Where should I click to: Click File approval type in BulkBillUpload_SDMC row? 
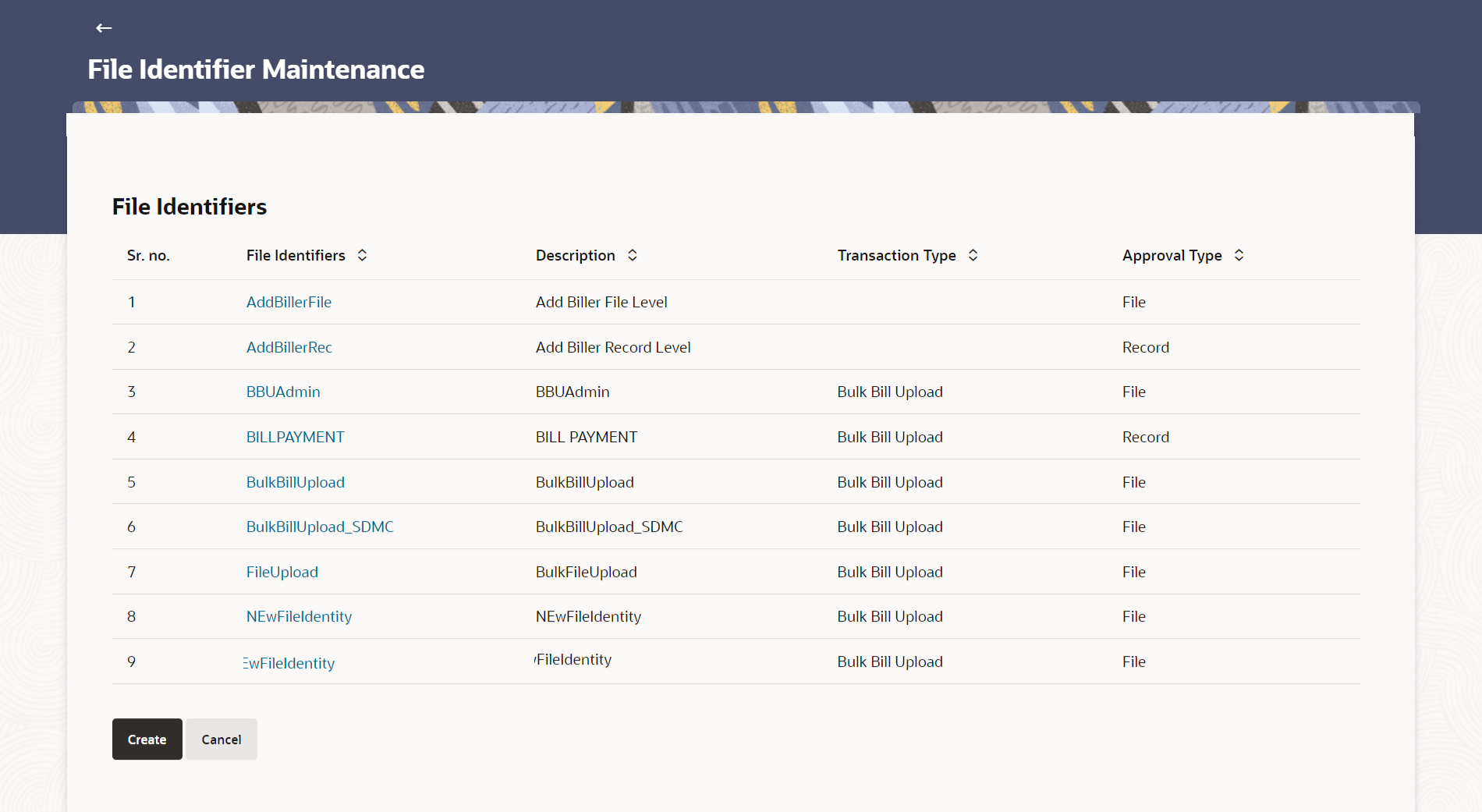coord(1134,527)
